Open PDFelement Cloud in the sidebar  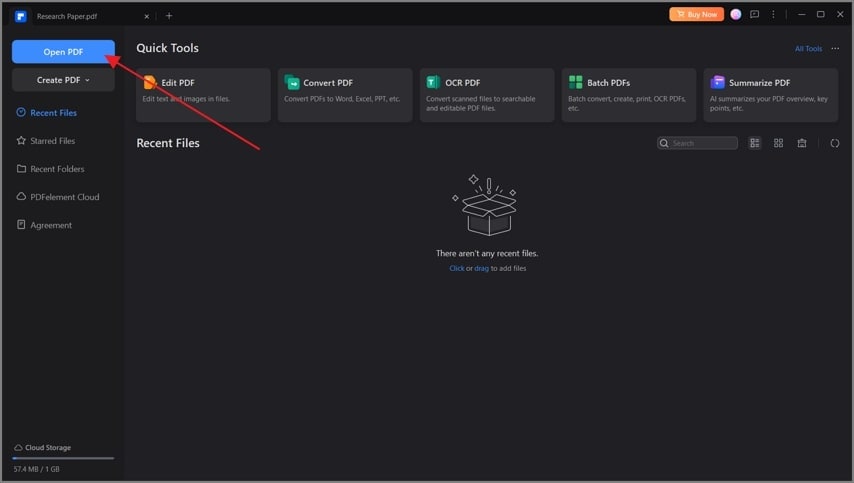58,197
